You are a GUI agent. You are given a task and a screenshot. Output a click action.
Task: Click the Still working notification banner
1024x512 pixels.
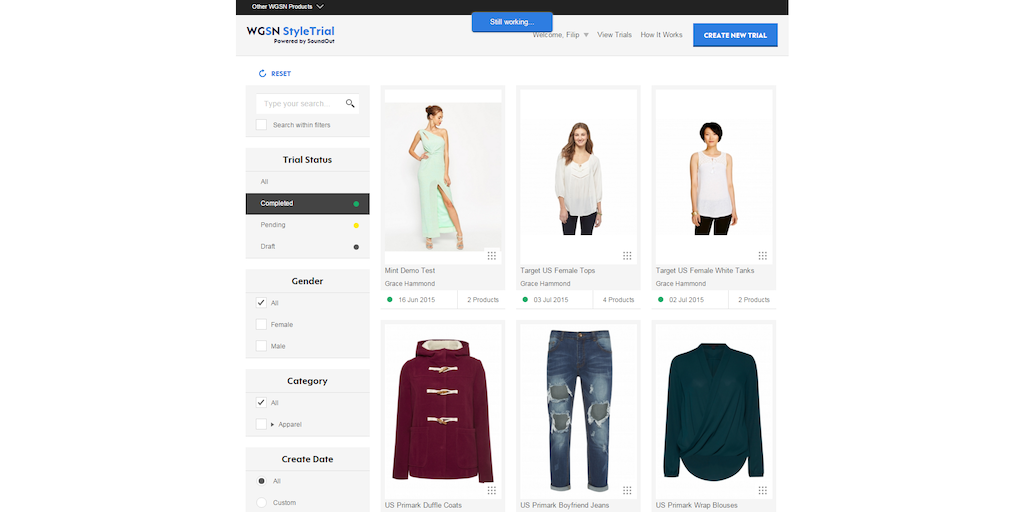point(512,22)
